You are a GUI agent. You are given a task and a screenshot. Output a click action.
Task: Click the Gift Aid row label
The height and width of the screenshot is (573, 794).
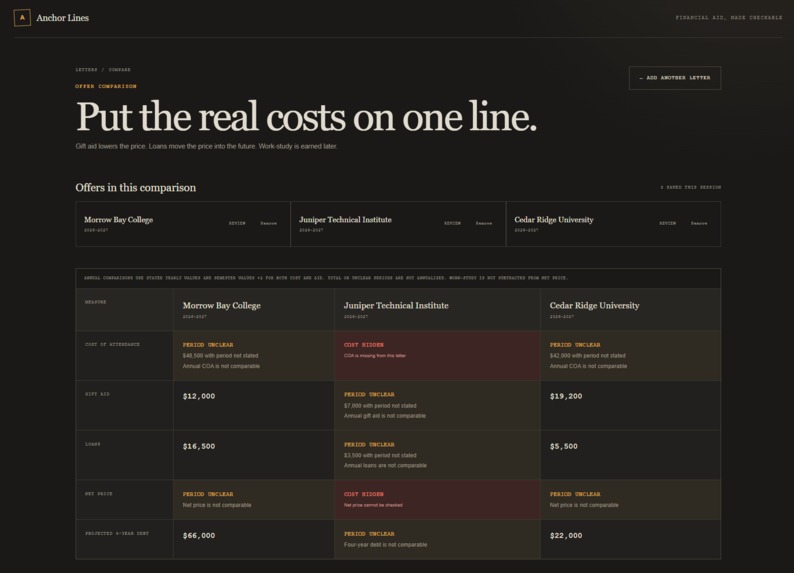point(97,394)
